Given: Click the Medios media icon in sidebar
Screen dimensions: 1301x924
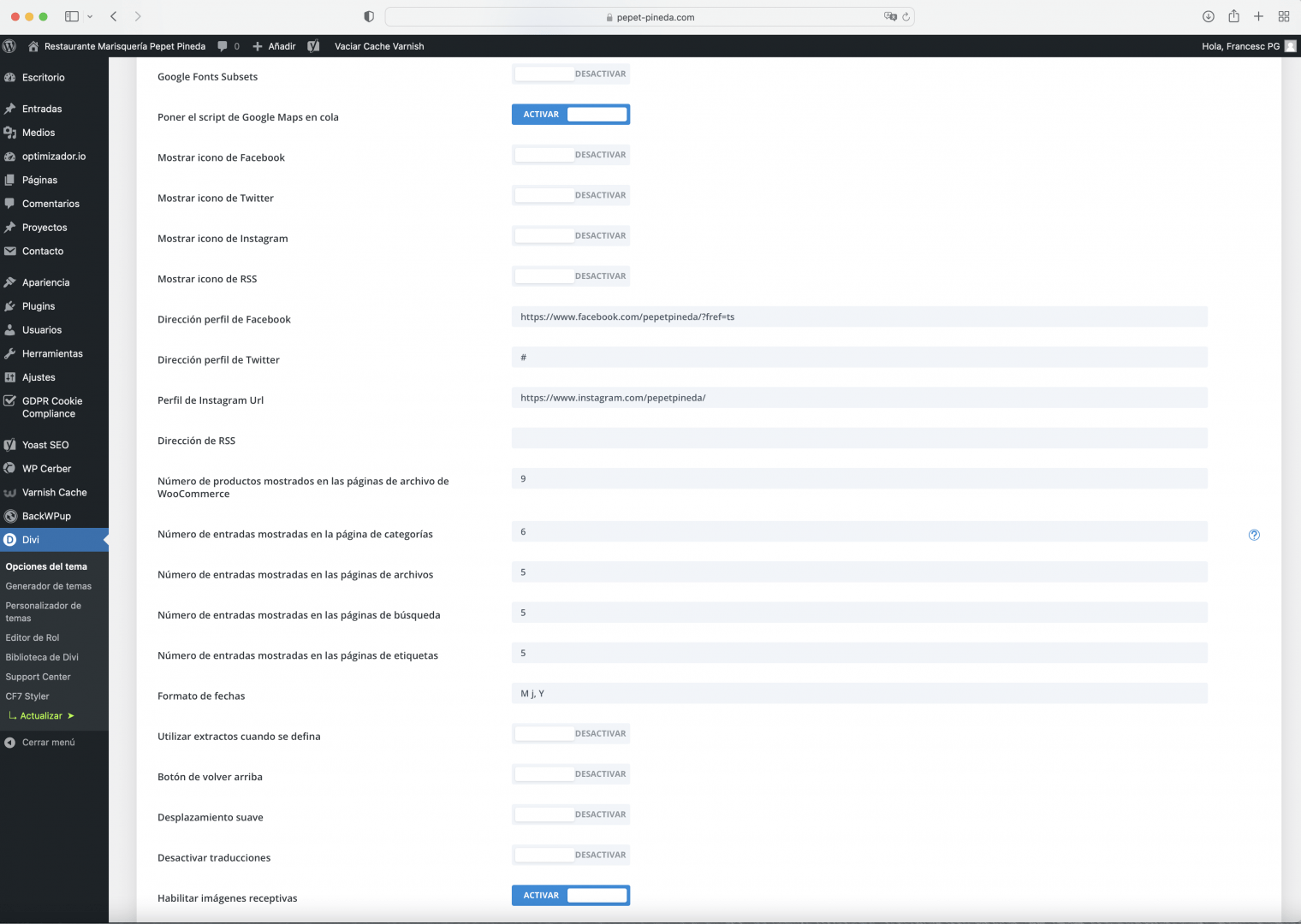Looking at the screenshot, I should point(10,133).
